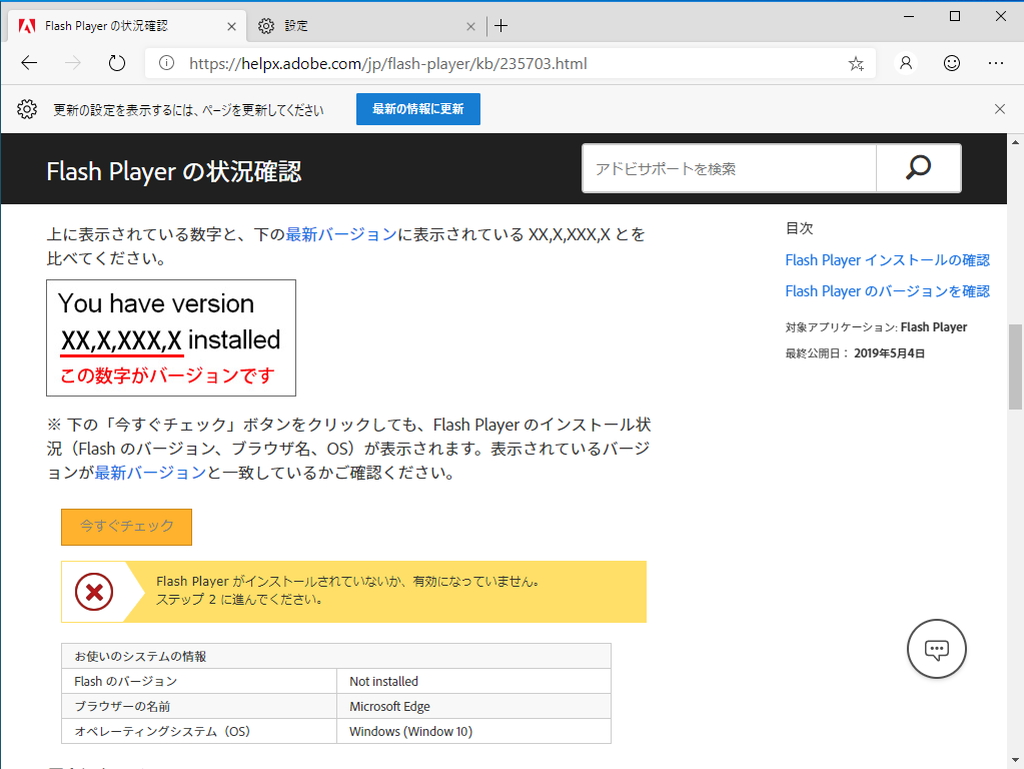Open the Flash Player インストールの確認 link

point(887,259)
